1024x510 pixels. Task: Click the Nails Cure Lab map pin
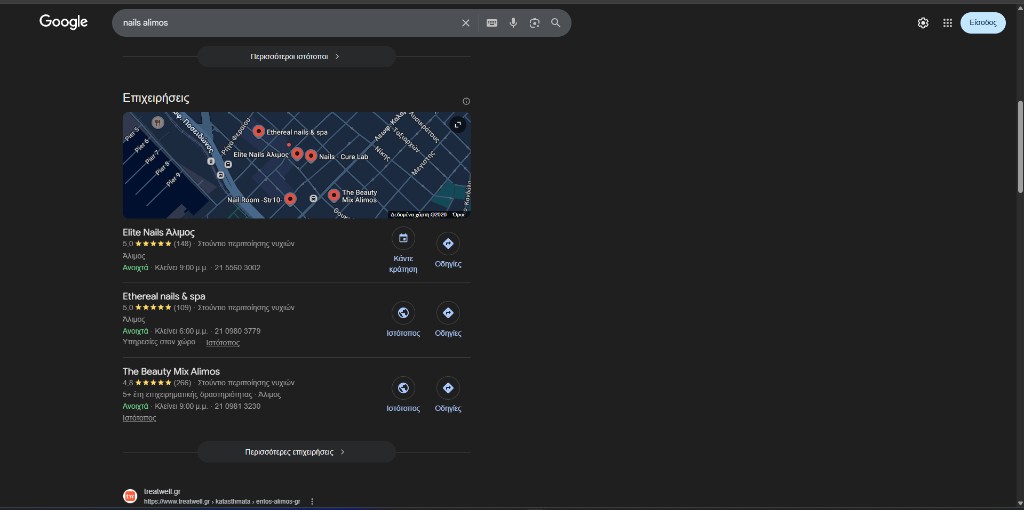(311, 155)
